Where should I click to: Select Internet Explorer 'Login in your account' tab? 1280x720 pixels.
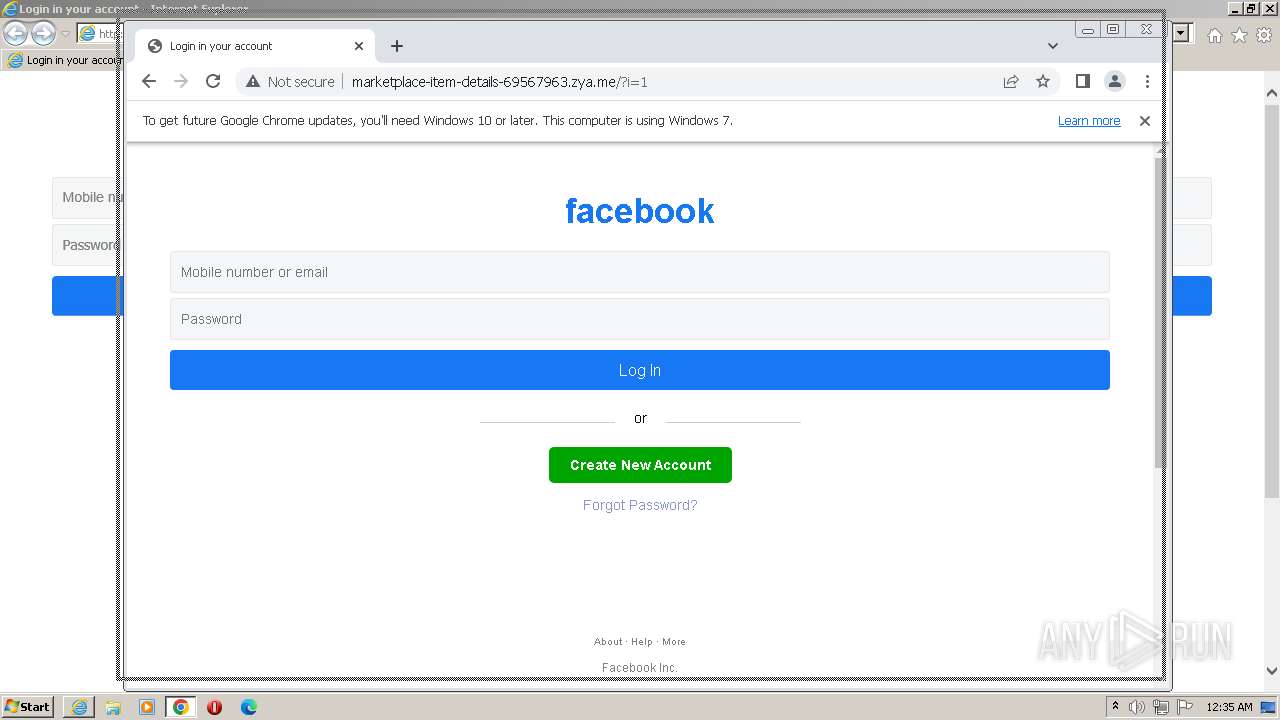pos(65,60)
